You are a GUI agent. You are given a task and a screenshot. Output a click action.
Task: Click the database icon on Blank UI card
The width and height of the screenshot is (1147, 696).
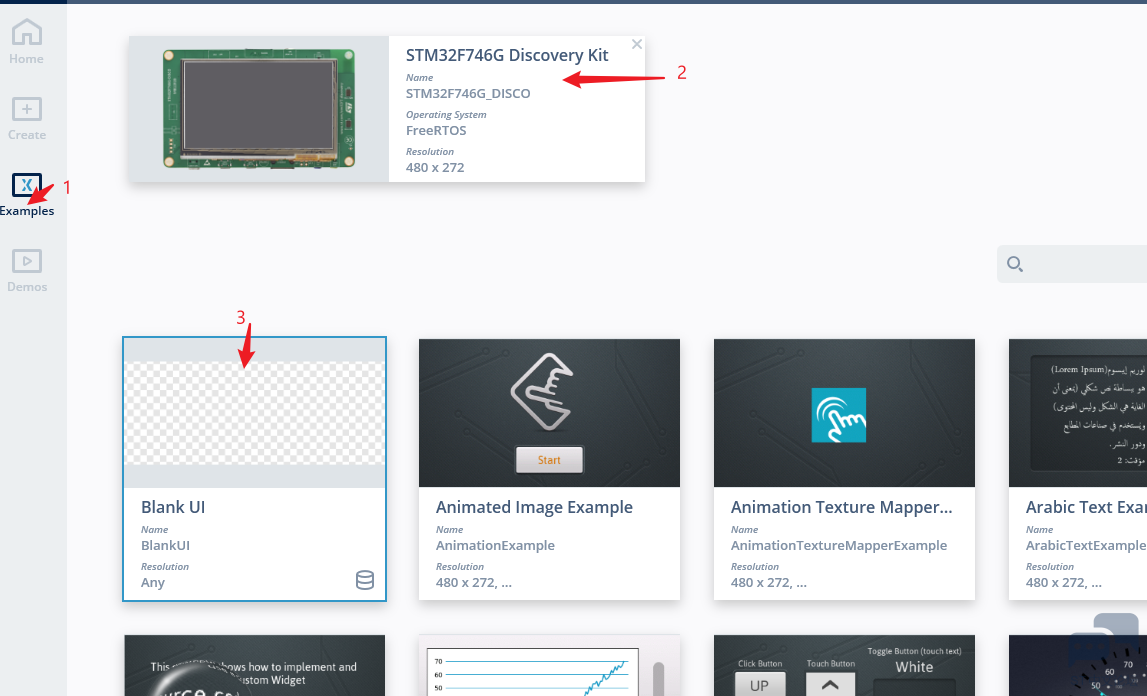364,580
